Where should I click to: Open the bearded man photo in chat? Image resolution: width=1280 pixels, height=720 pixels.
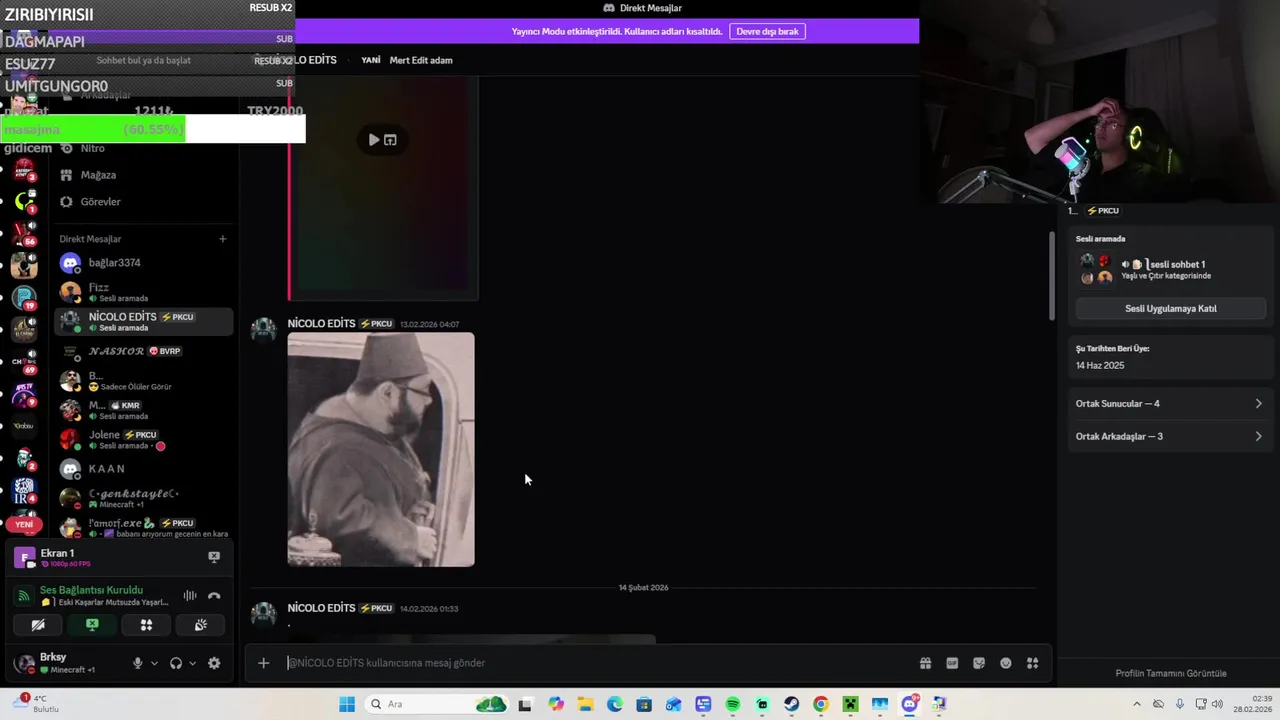click(x=381, y=449)
